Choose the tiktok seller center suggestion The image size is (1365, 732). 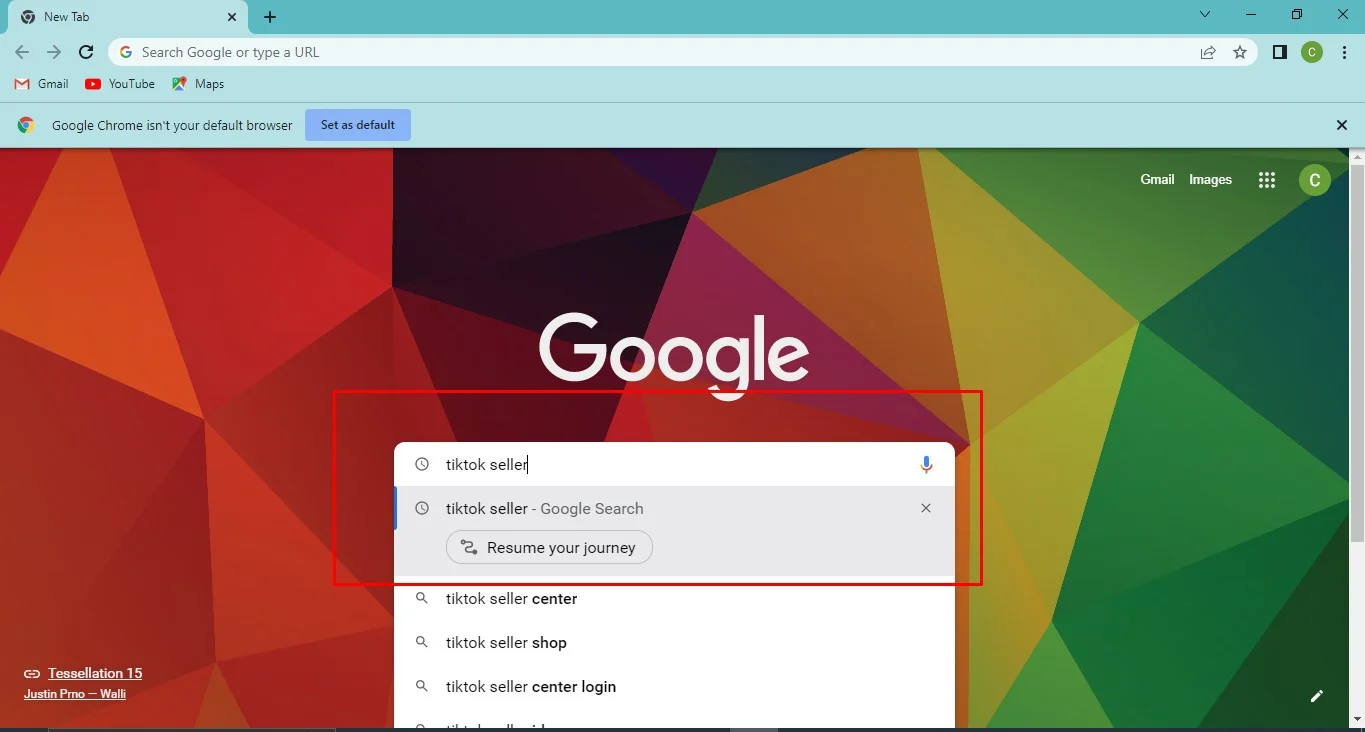click(675, 599)
